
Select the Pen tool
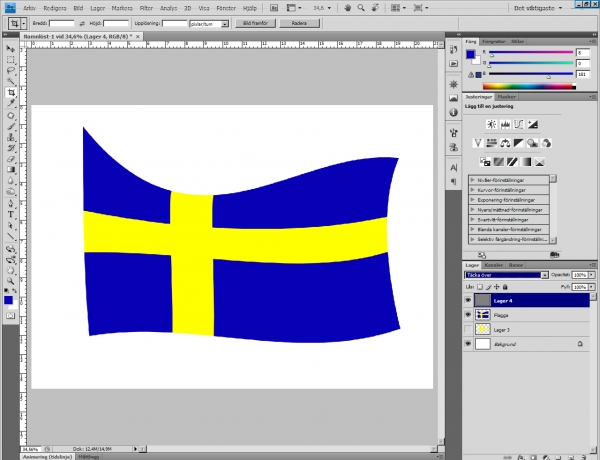tap(11, 203)
